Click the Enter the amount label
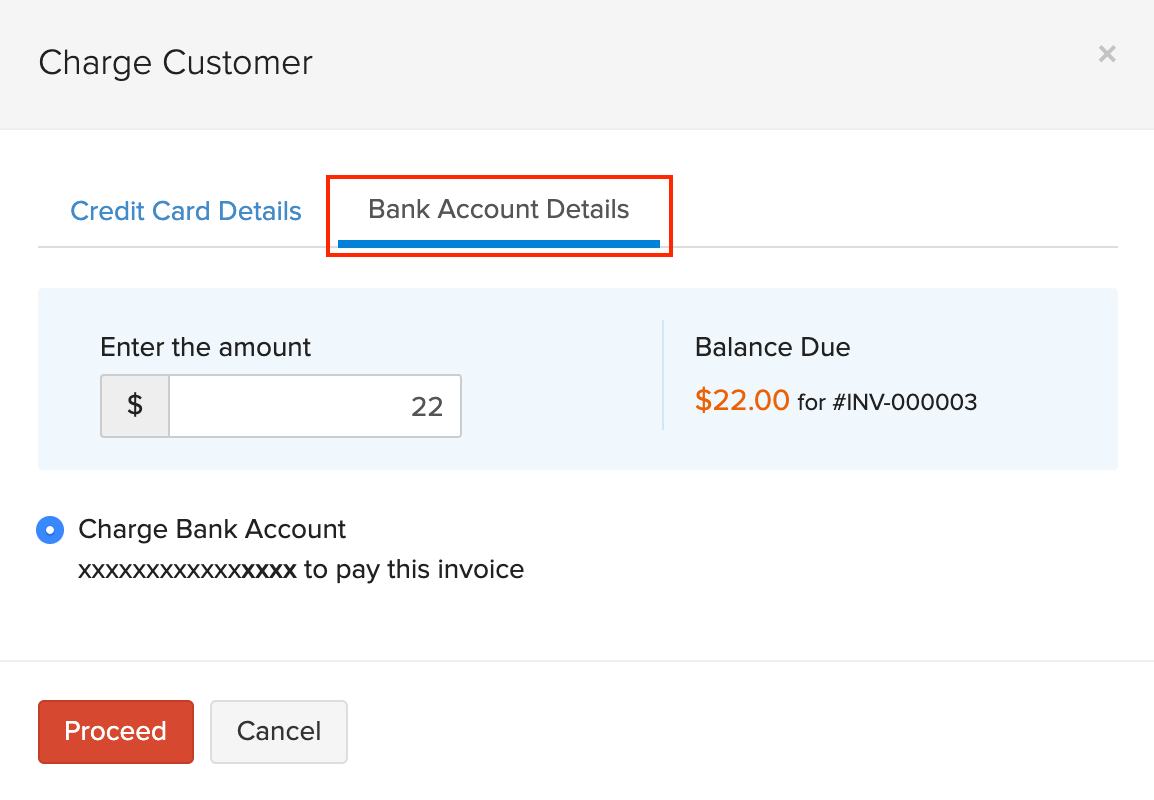The image size is (1154, 800). pyautogui.click(x=205, y=347)
